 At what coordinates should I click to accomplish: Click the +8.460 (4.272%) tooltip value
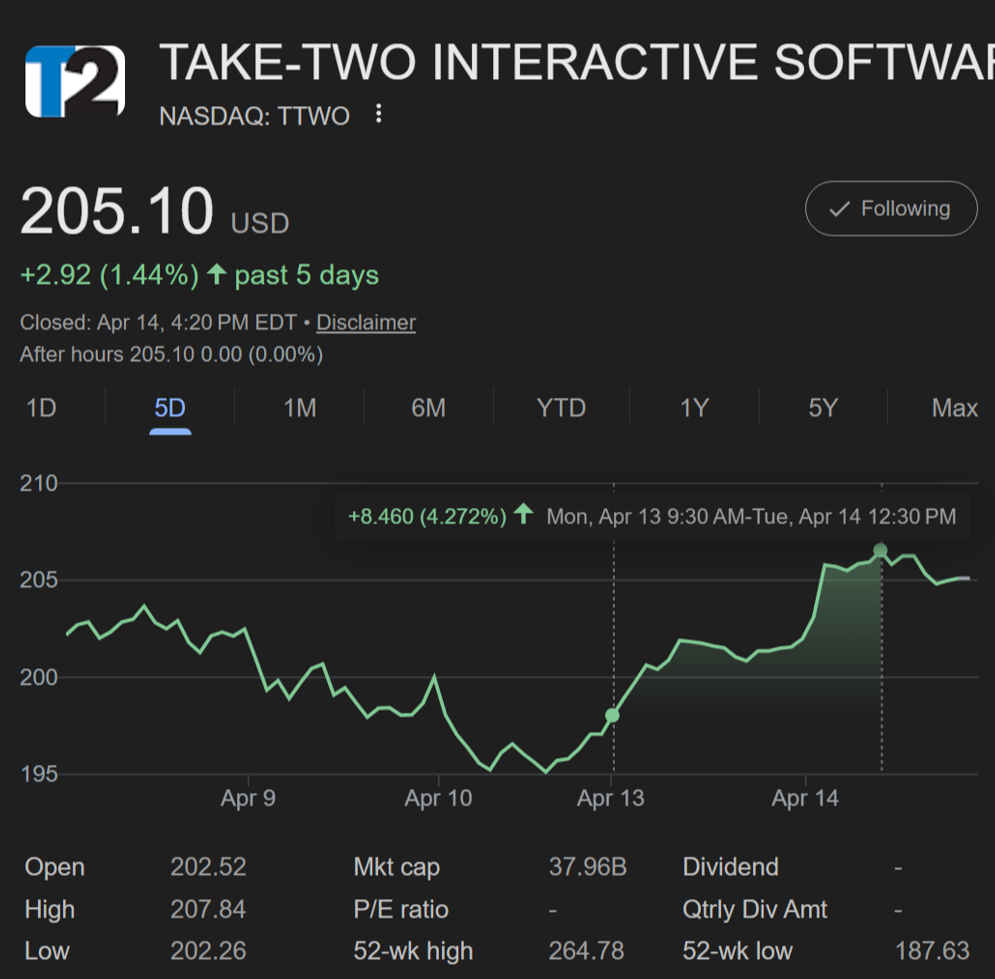click(427, 516)
